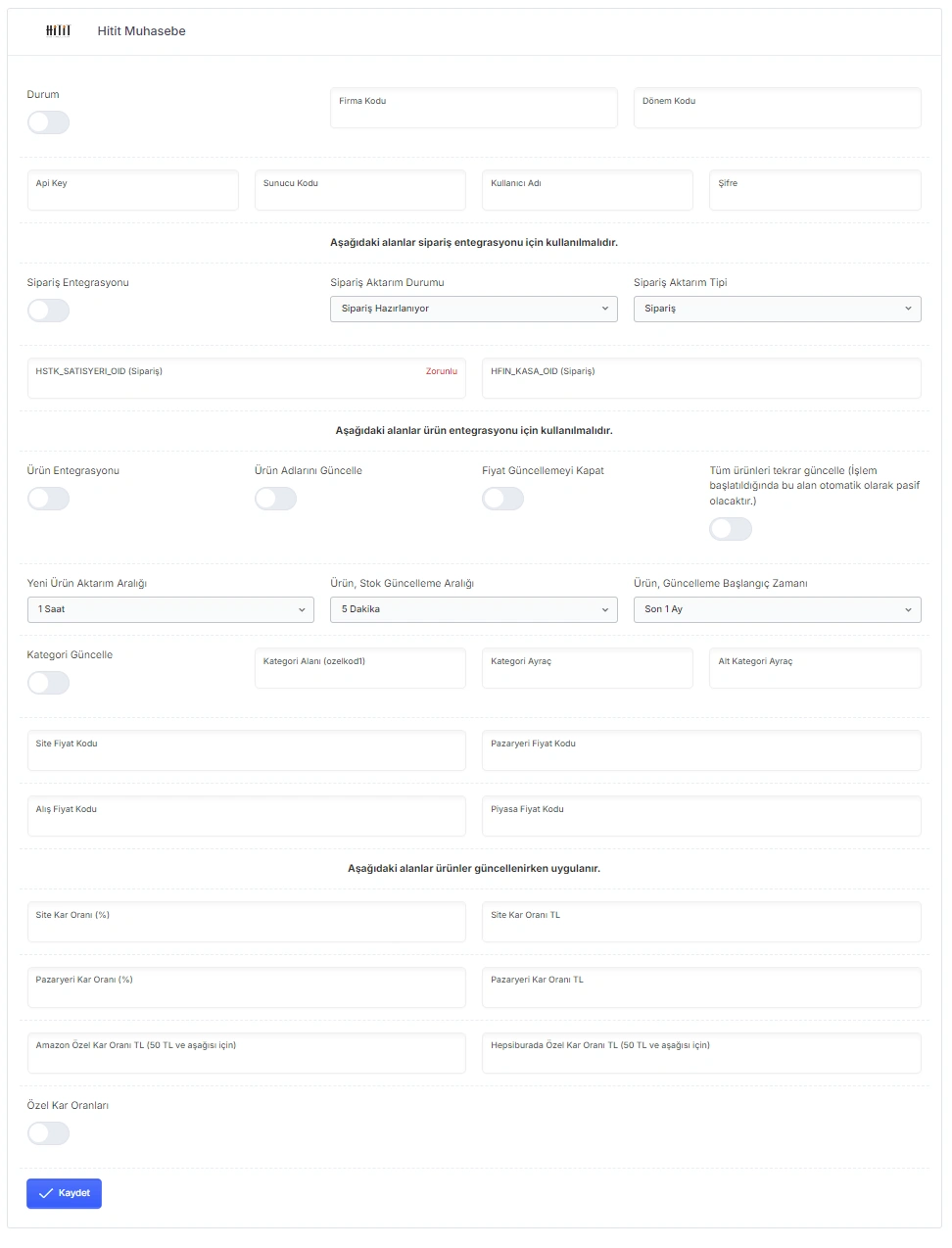Screen dimensions: 952x1248
Task: Click the Kaydet save button
Action: click(64, 1193)
